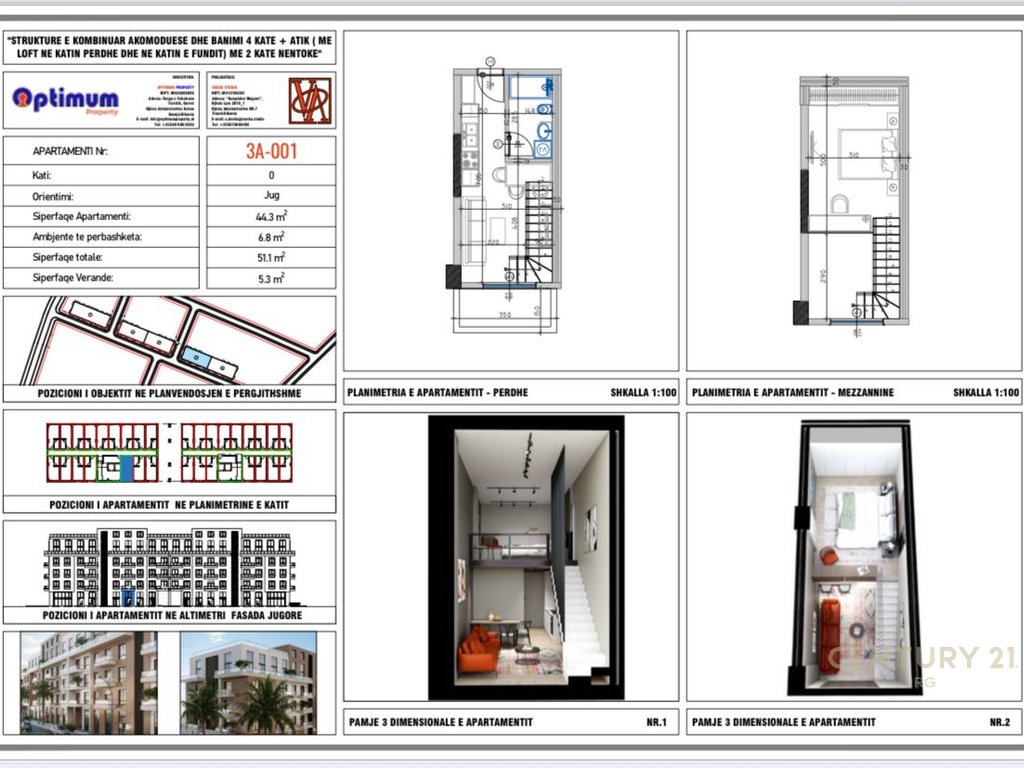Click the red VR monogram logo
Viewport: 1024px width, 768px height.
tap(309, 101)
